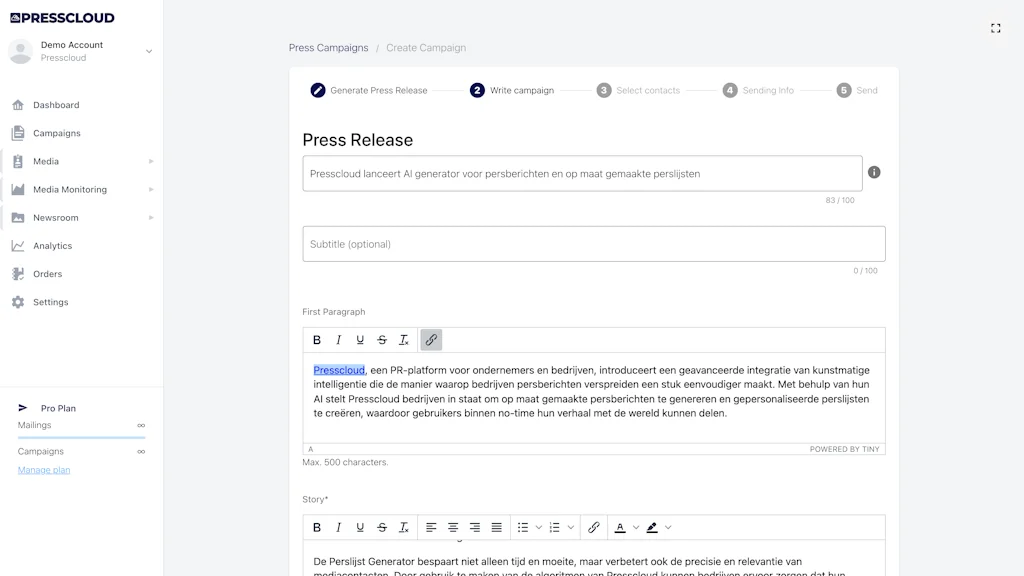Toggle bold formatting in the Story editor

[x=317, y=527]
